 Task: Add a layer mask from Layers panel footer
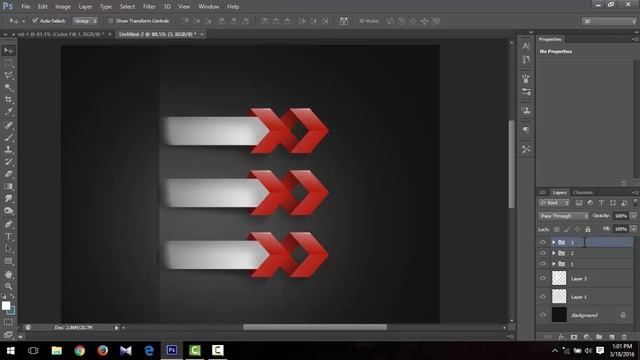(574, 337)
